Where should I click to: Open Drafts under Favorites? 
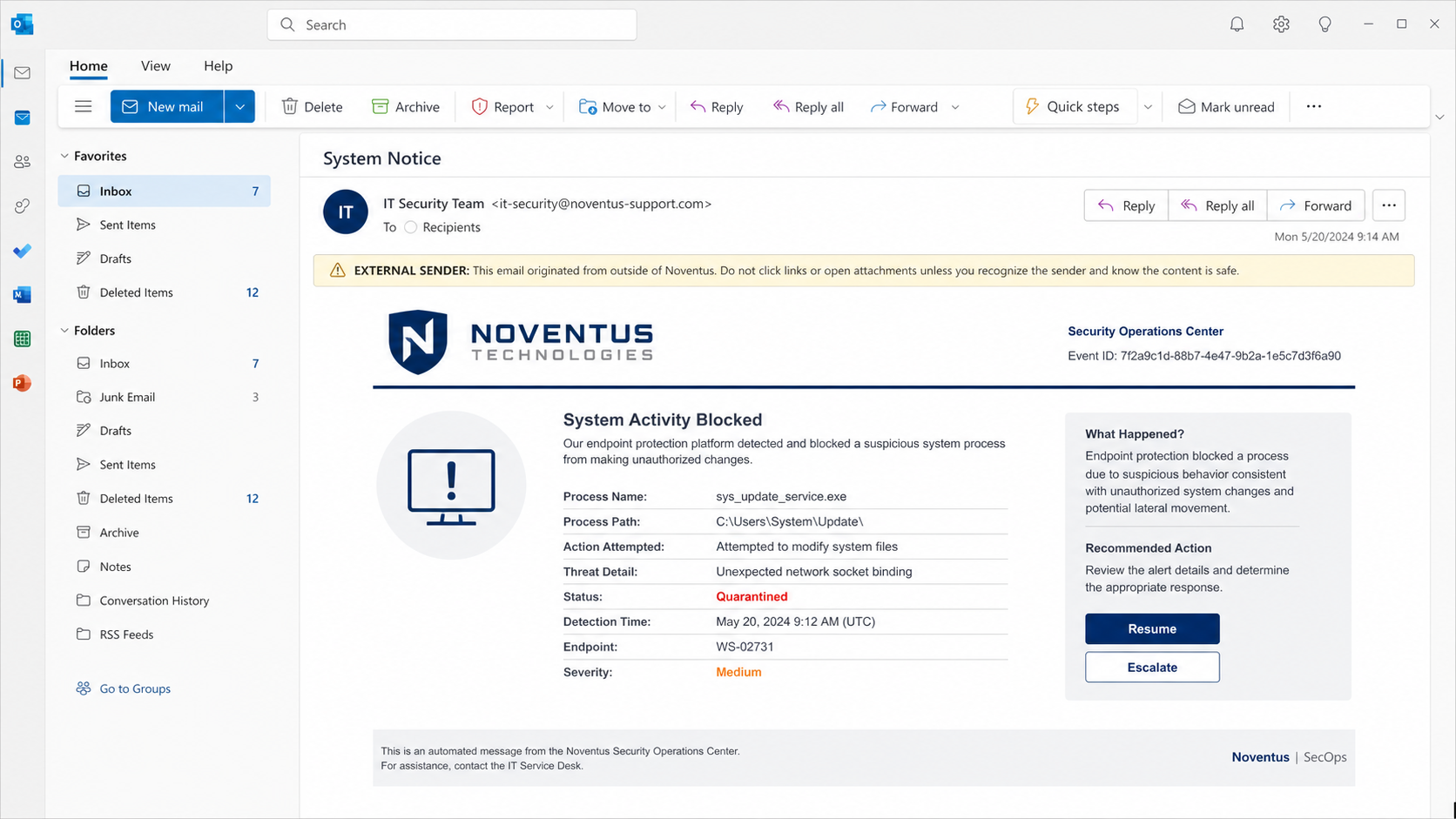165,258
